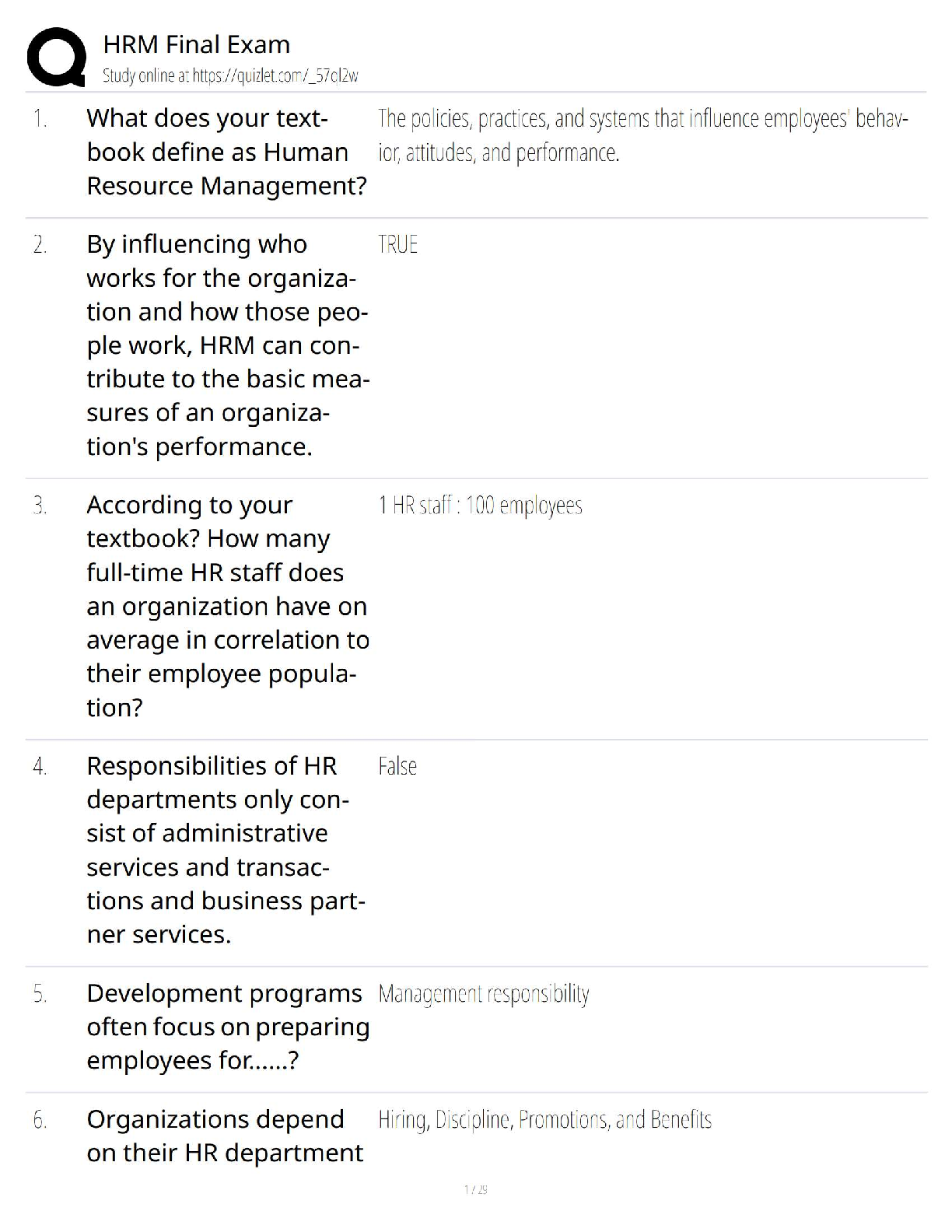The height and width of the screenshot is (1232, 952).
Task: Click the False answer
Action: pyautogui.click(x=397, y=767)
